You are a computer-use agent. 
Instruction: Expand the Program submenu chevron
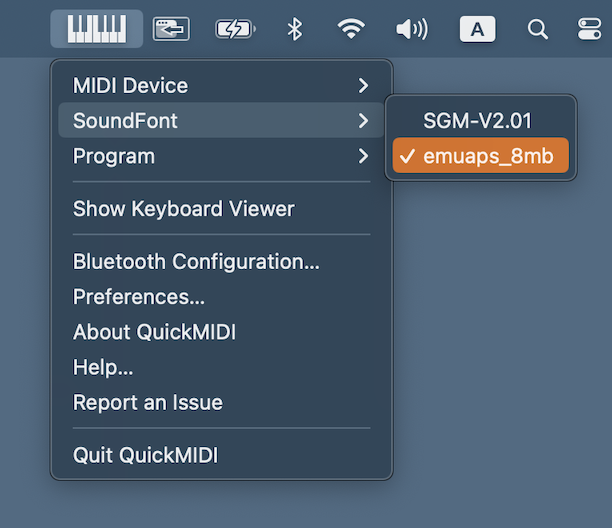pyautogui.click(x=363, y=156)
